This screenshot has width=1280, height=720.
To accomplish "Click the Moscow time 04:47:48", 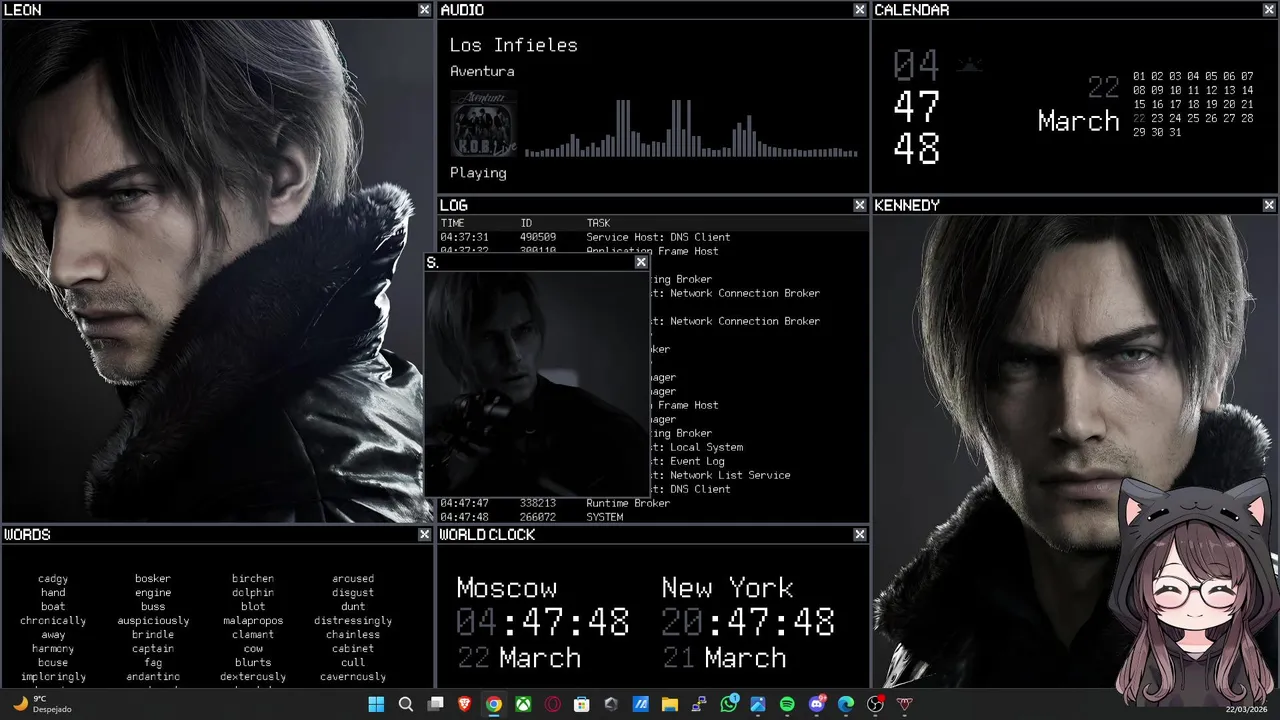I will 543,622.
